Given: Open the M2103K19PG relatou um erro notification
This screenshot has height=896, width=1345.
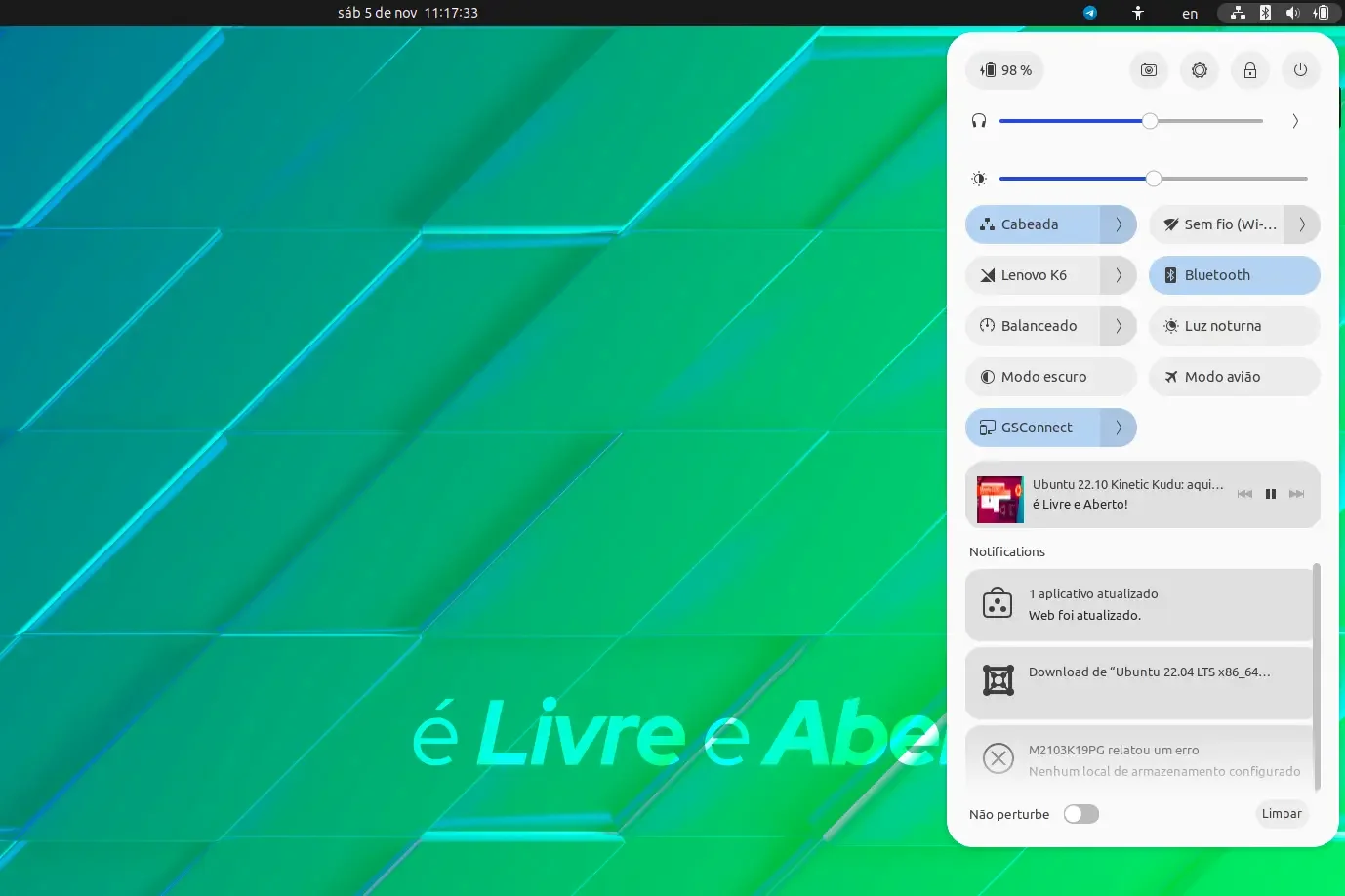Looking at the screenshot, I should (1139, 760).
